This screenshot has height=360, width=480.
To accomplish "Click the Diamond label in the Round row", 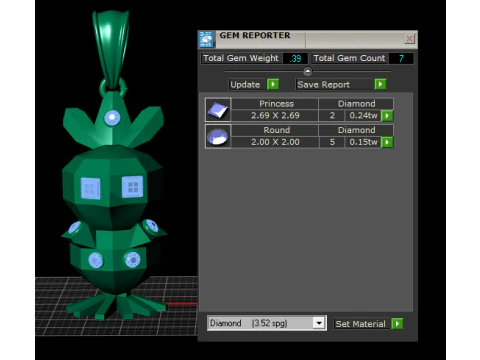I will tap(356, 130).
